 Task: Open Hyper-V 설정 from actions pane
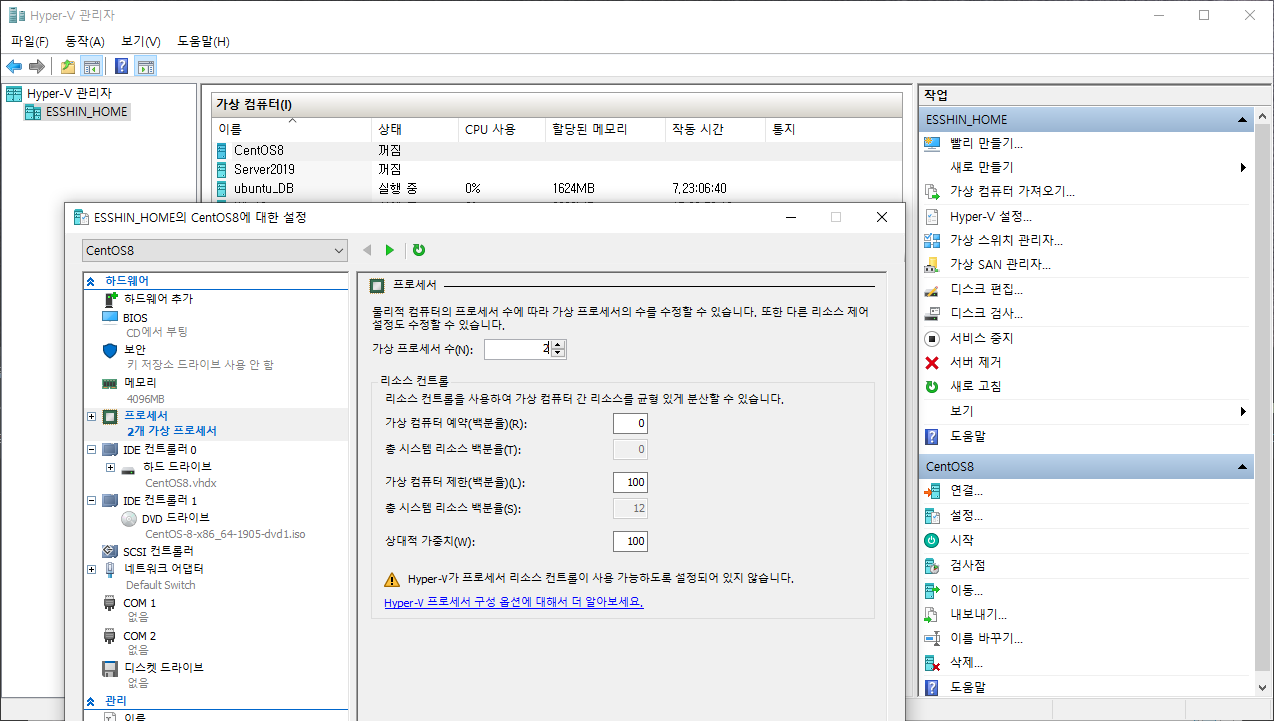(x=991, y=216)
